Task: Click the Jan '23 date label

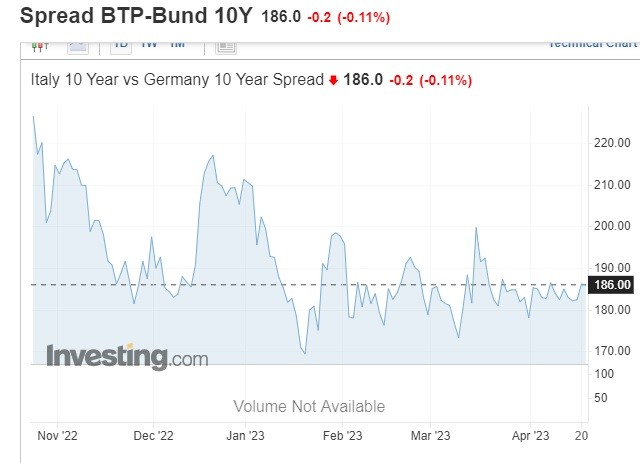Action: tap(246, 435)
